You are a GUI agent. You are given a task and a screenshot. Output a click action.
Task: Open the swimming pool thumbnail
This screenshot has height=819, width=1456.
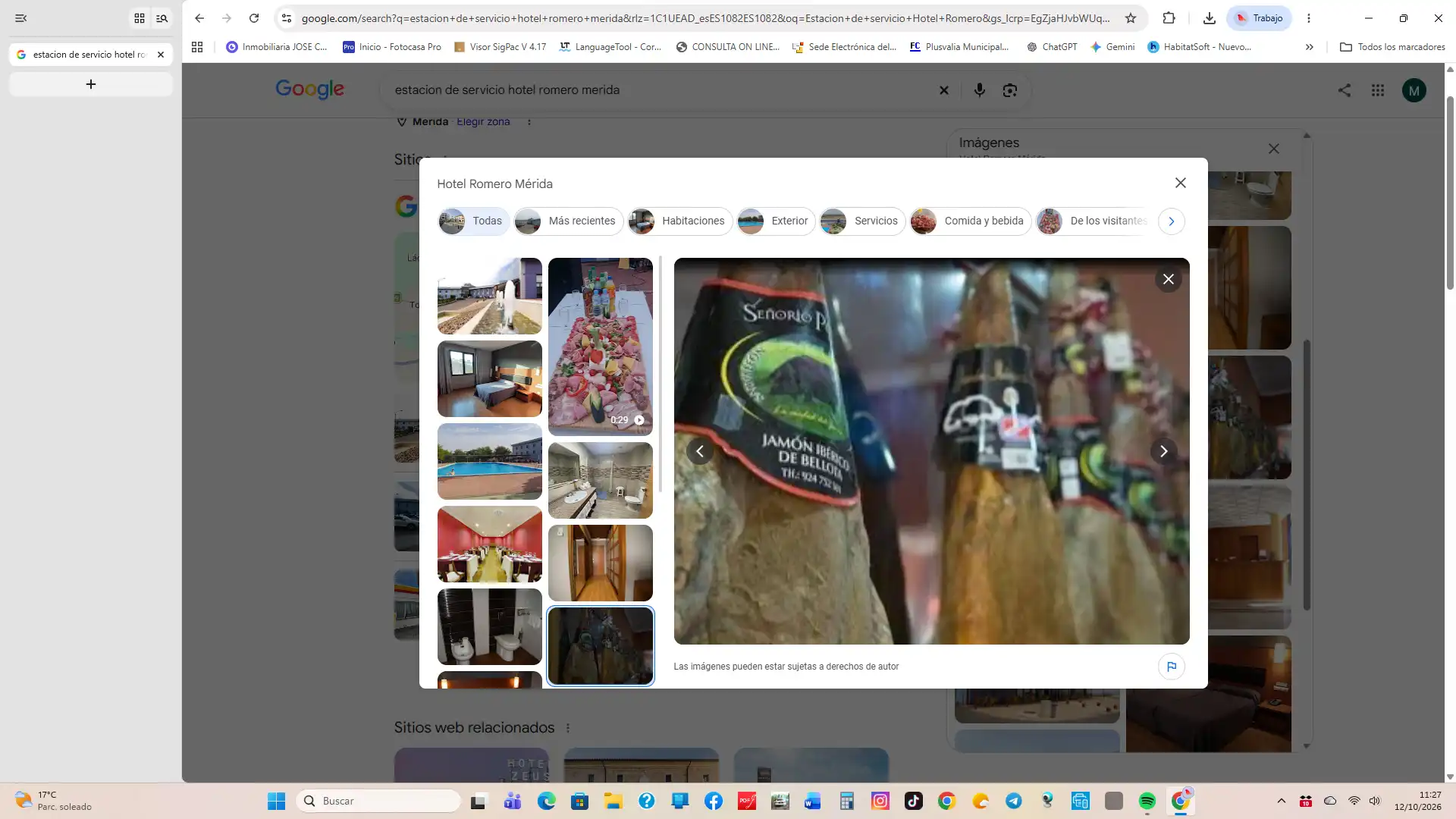489,461
